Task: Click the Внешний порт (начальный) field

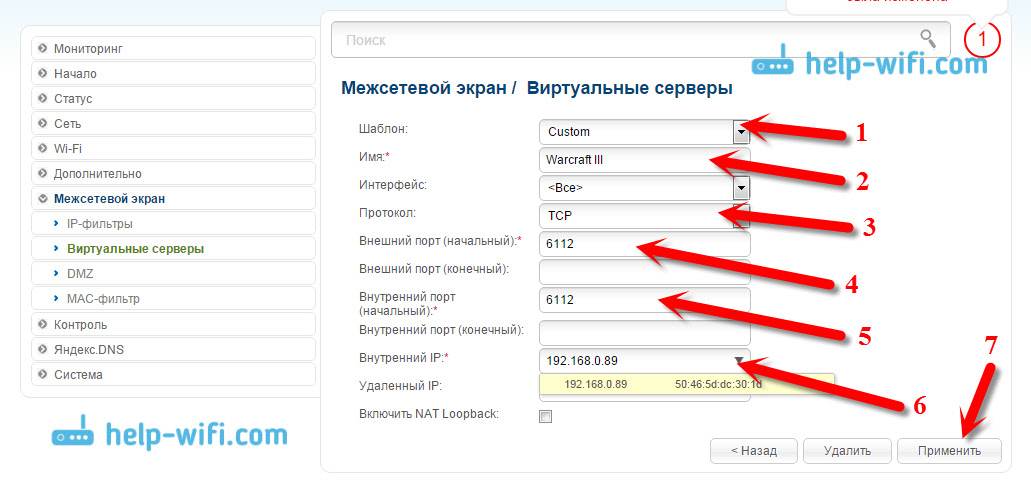Action: pyautogui.click(x=644, y=244)
